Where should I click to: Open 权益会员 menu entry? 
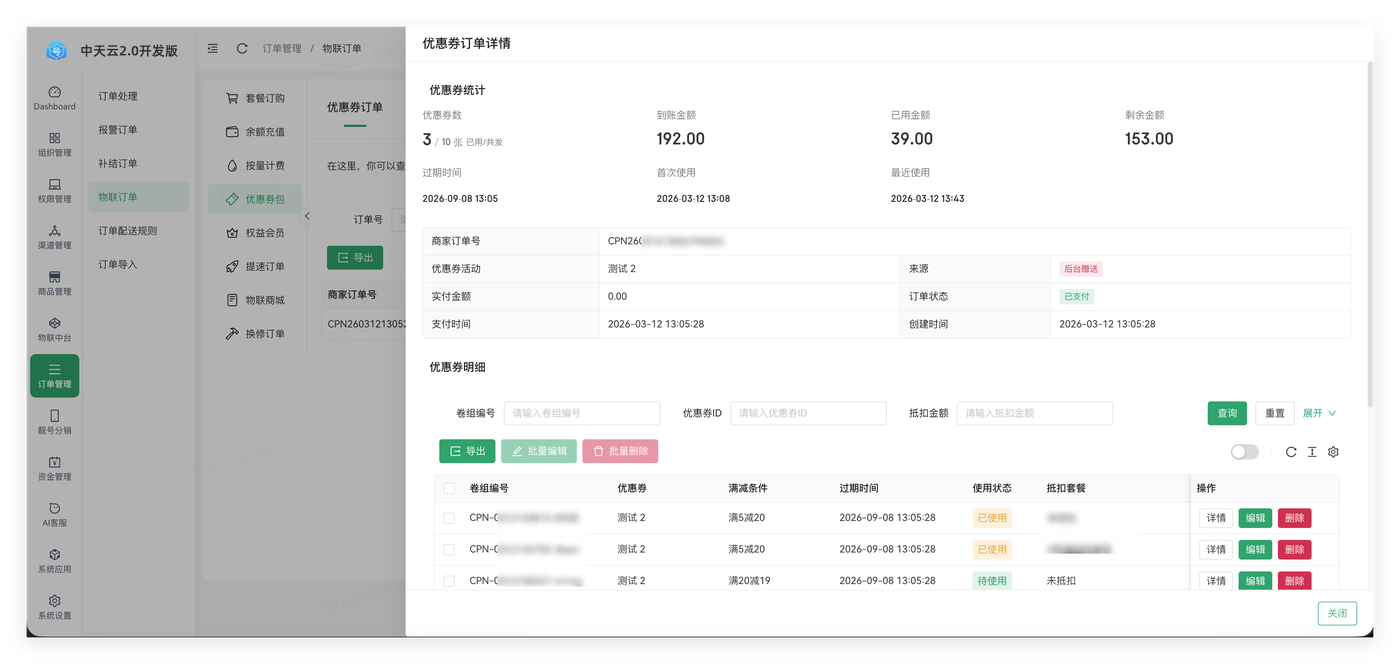pyautogui.click(x=254, y=233)
